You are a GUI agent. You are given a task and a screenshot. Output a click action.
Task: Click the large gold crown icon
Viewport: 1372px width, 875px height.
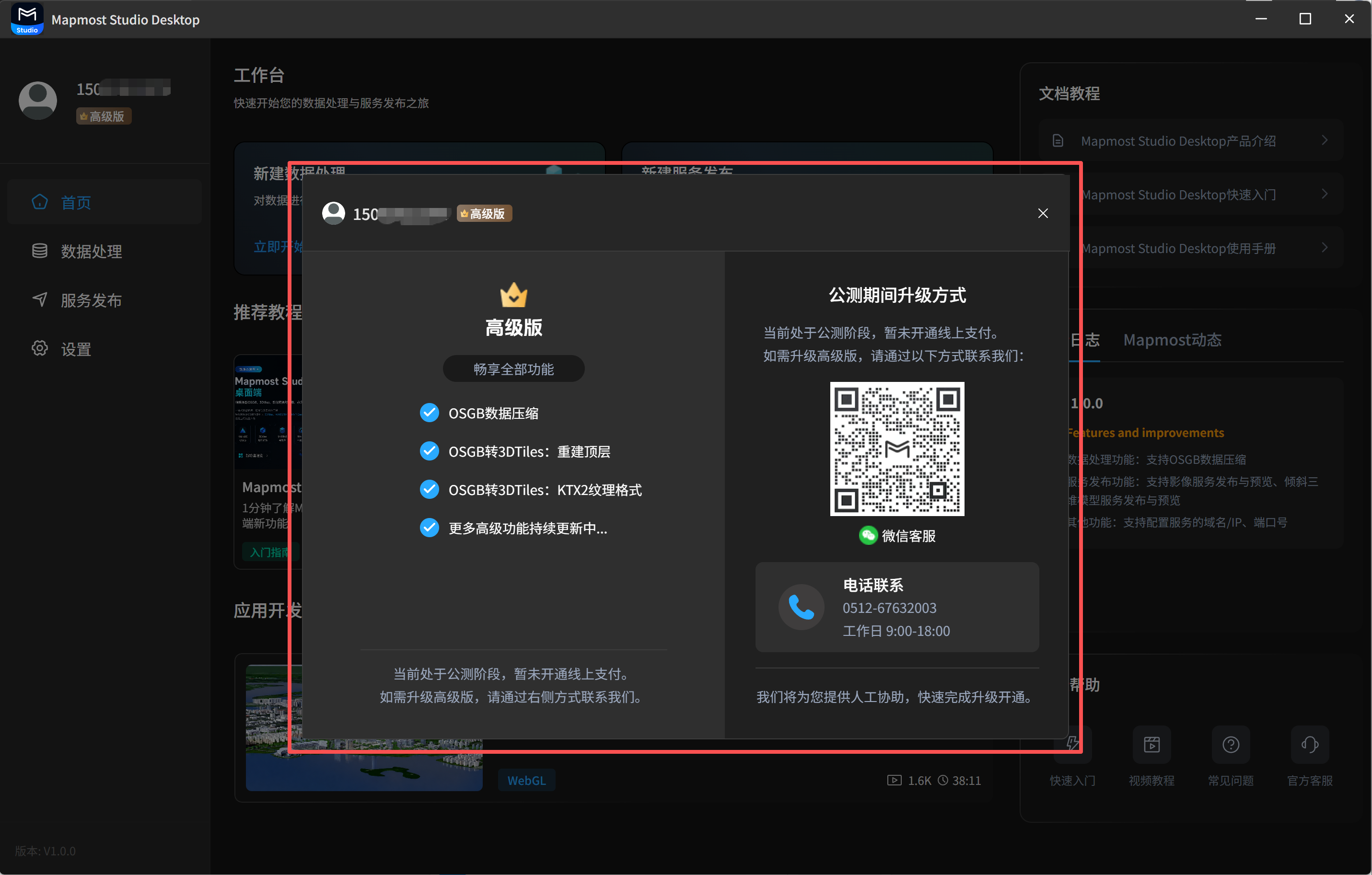(513, 295)
